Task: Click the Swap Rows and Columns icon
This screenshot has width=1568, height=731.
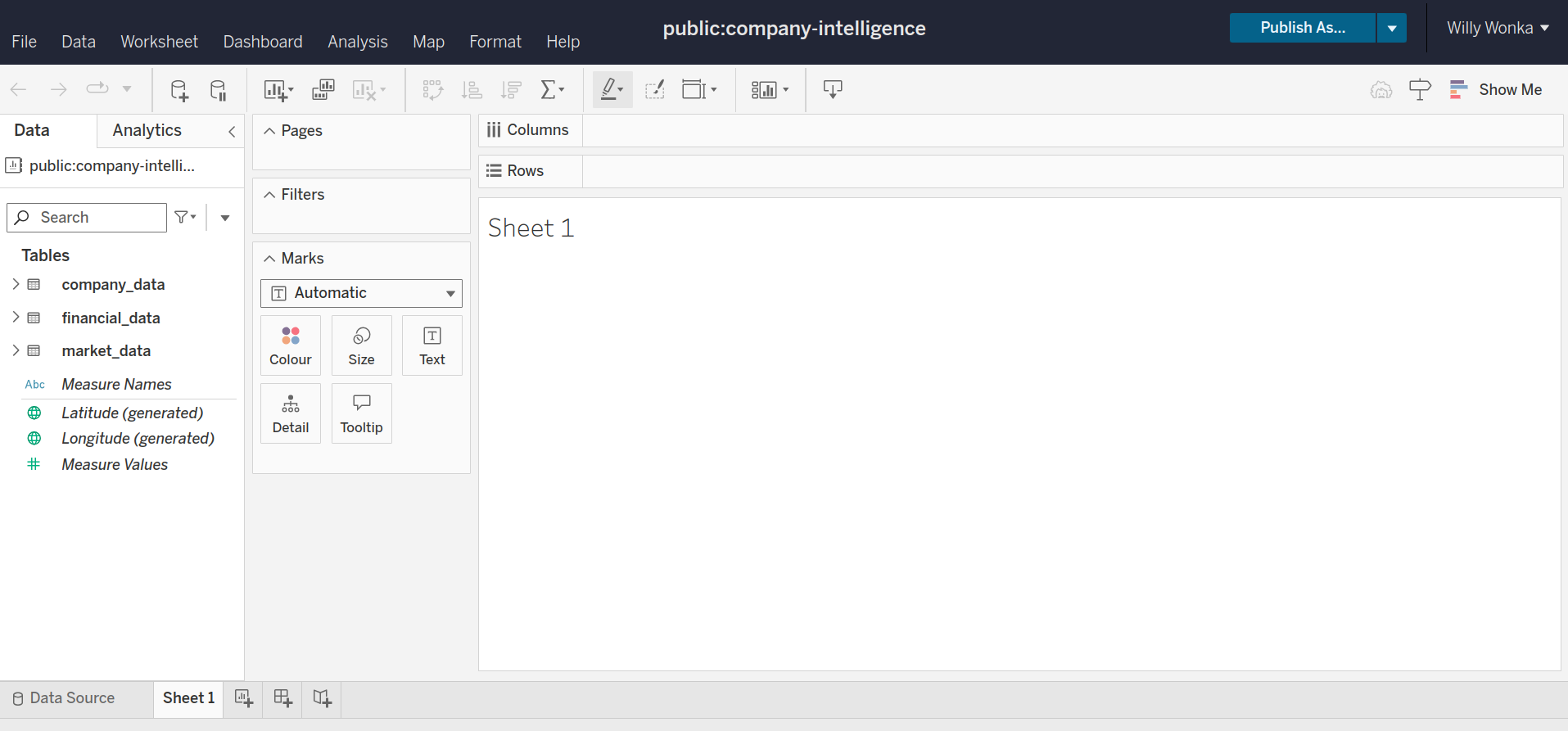Action: click(432, 90)
